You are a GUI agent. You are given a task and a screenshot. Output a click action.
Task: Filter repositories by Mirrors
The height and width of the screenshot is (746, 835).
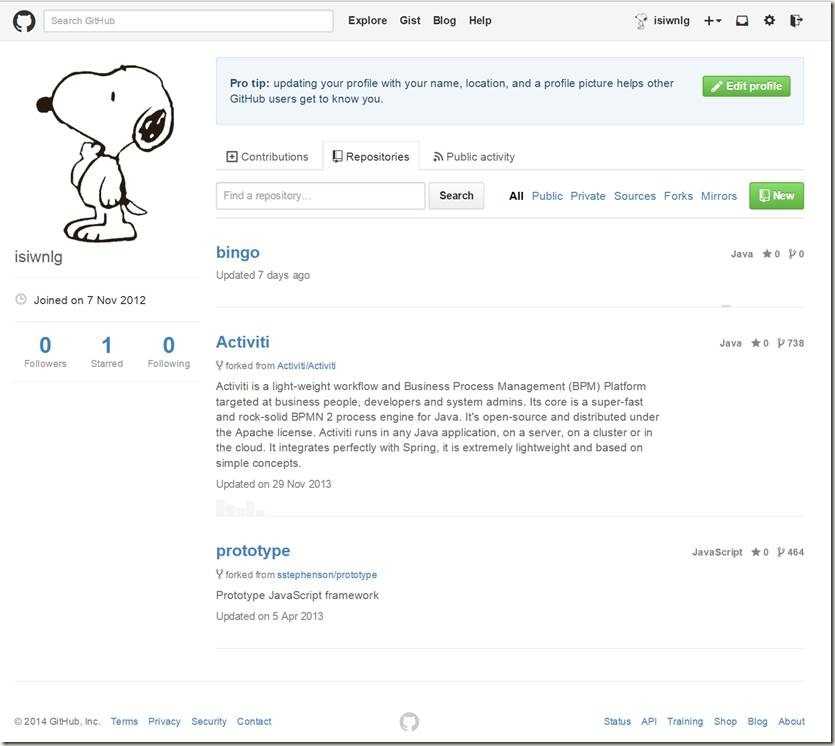(719, 196)
